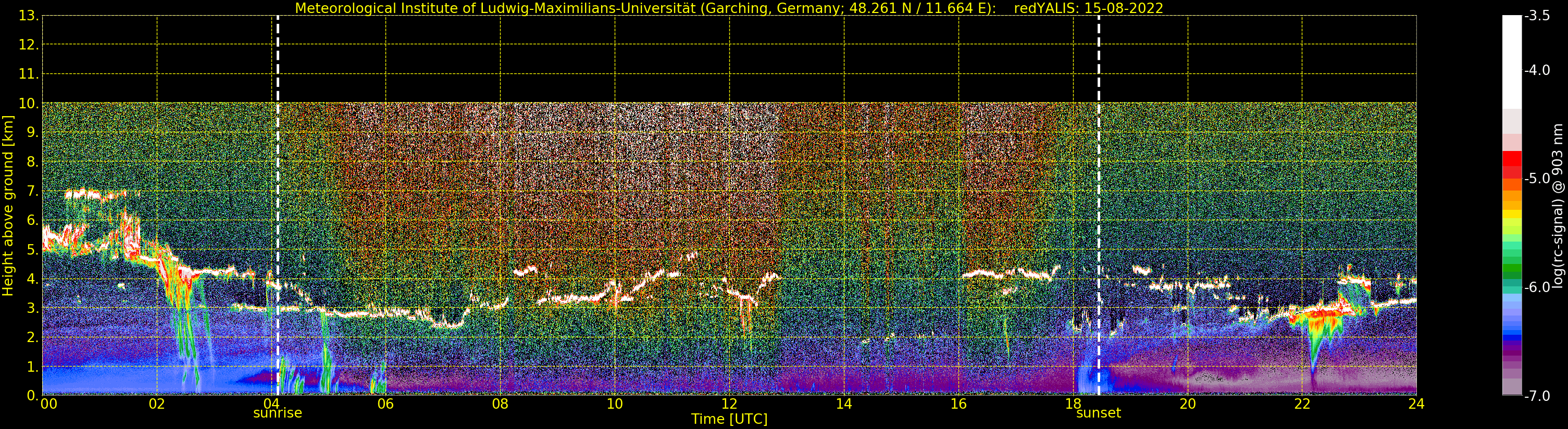Click the time axis tick '12'

pos(729,404)
